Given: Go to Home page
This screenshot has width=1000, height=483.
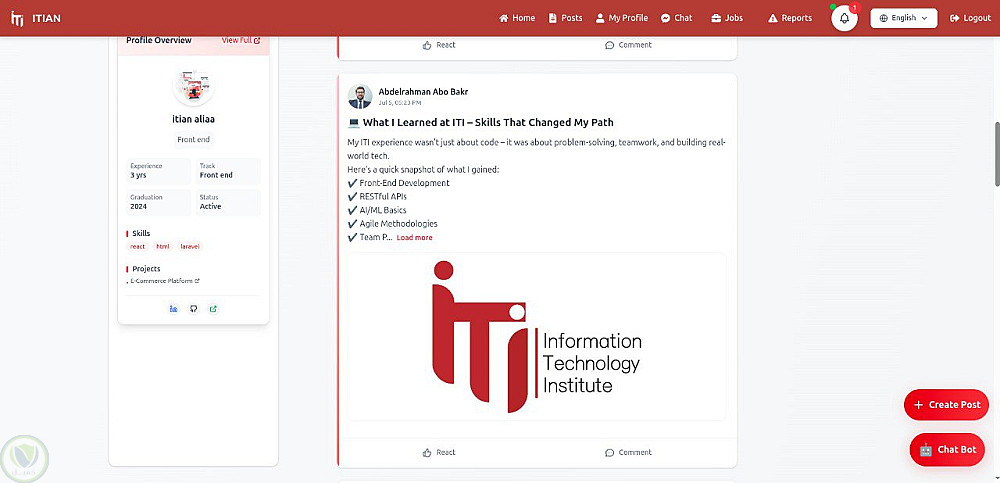Looking at the screenshot, I should pos(517,18).
